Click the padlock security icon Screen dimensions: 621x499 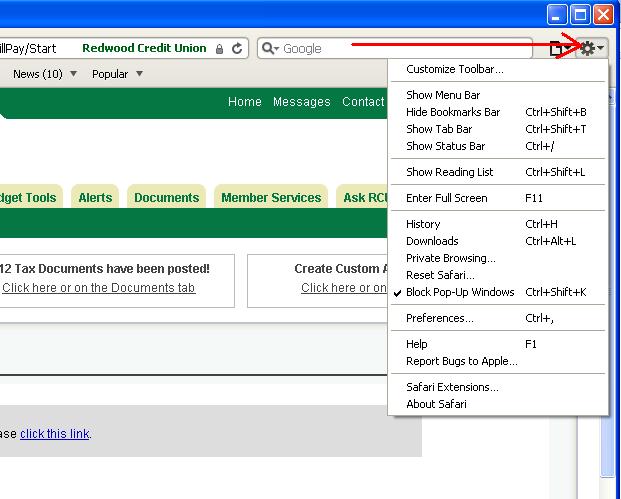219,49
